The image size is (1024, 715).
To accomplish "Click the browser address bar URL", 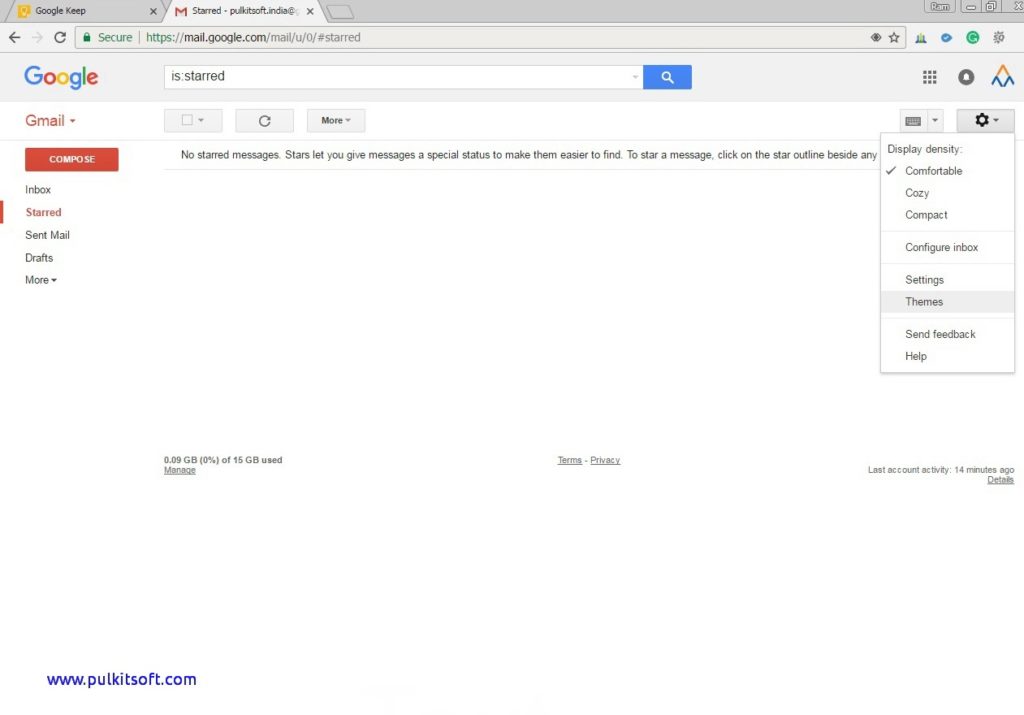I will 253,37.
